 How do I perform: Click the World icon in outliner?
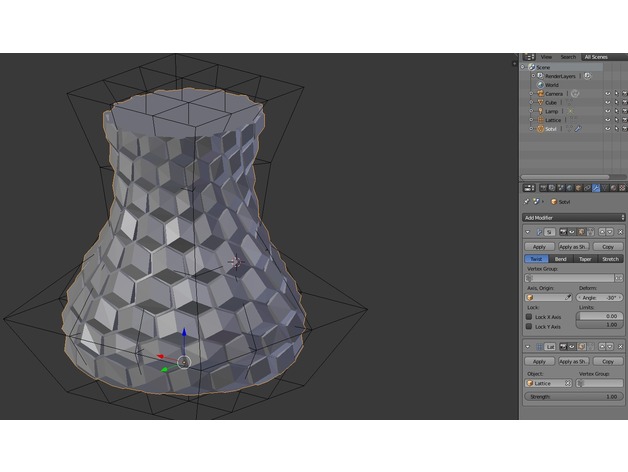[538, 84]
